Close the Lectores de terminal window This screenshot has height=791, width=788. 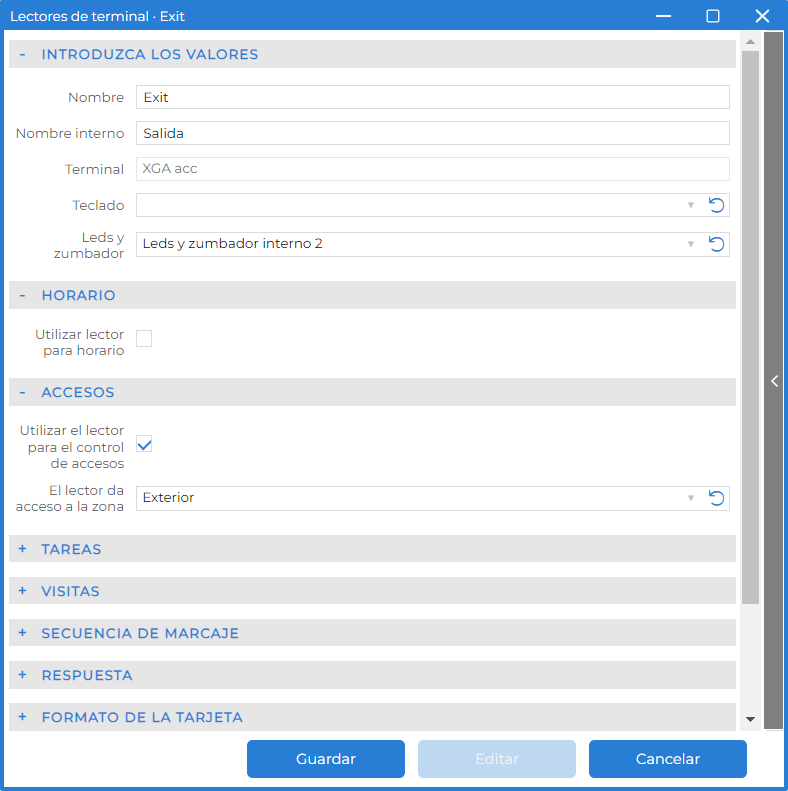point(762,16)
